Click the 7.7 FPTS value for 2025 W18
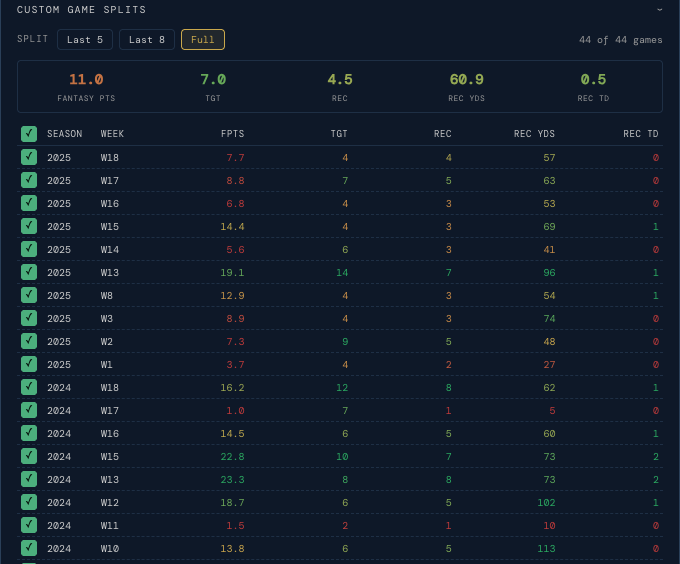The width and height of the screenshot is (680, 564). 235,158
